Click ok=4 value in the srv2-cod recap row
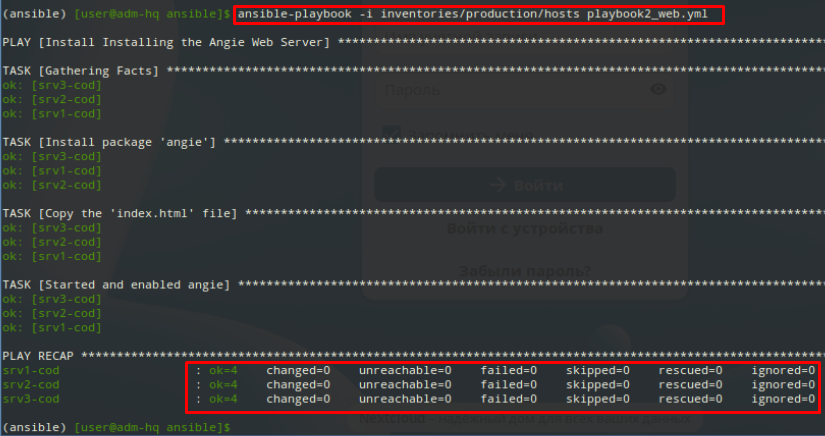This screenshot has height=436, width=825. click(x=223, y=384)
